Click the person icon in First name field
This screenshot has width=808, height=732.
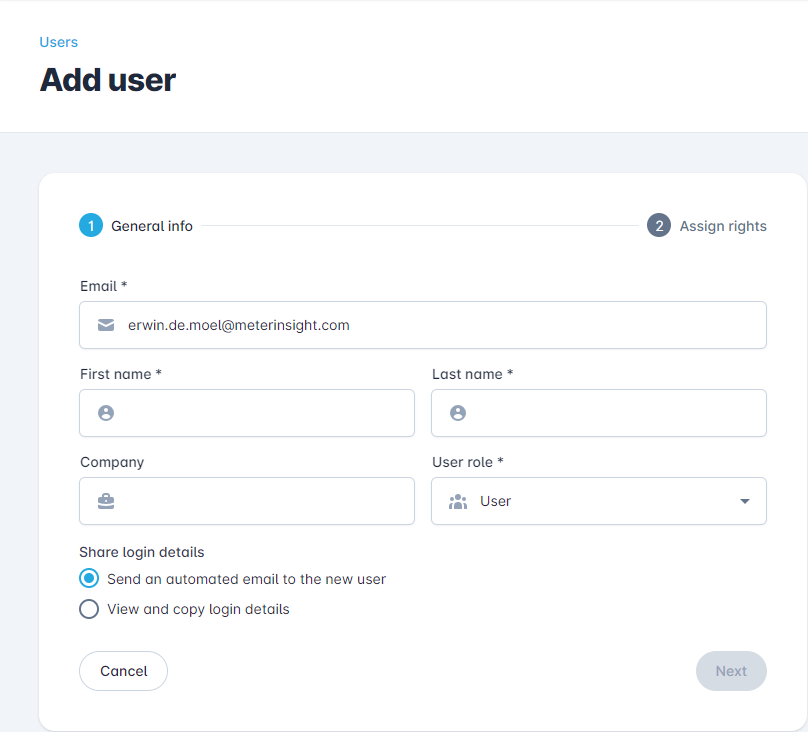coord(106,413)
